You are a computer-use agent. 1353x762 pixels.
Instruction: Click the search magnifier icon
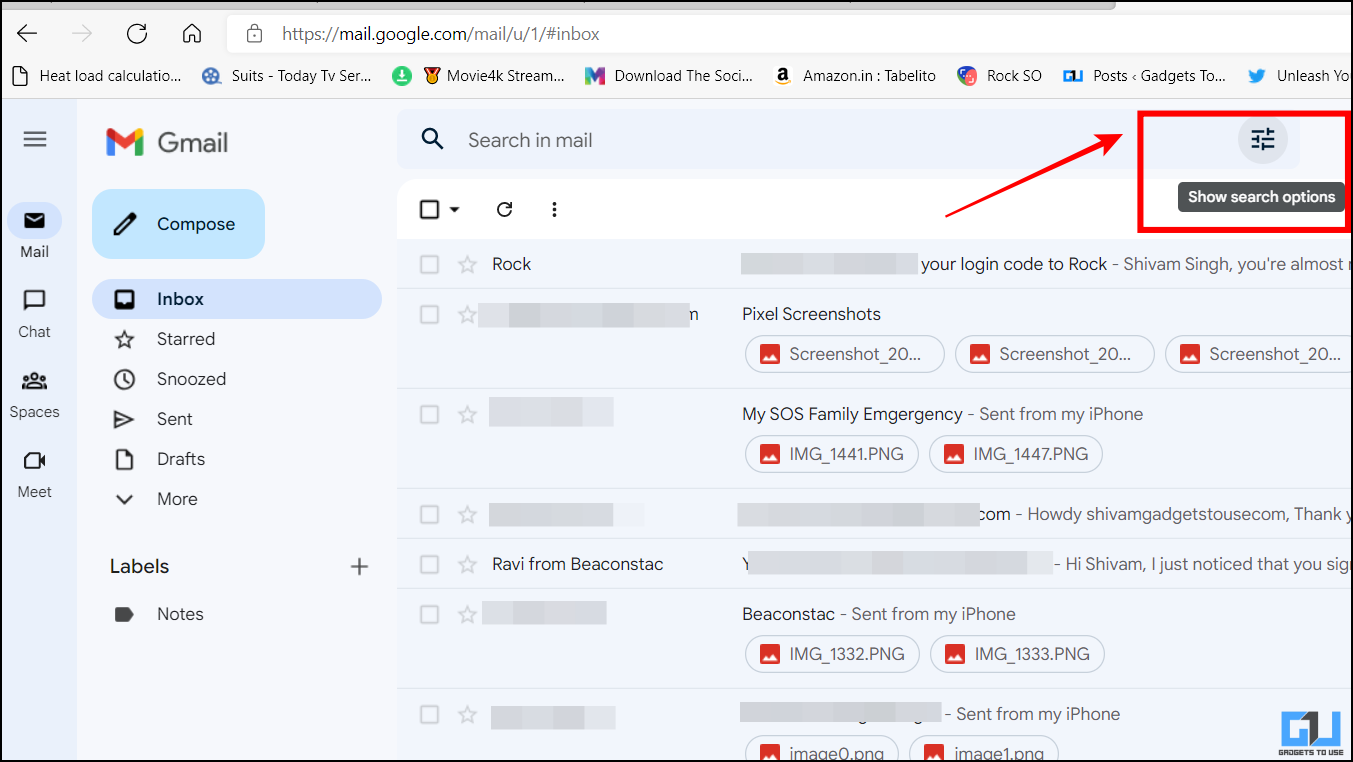pos(432,139)
